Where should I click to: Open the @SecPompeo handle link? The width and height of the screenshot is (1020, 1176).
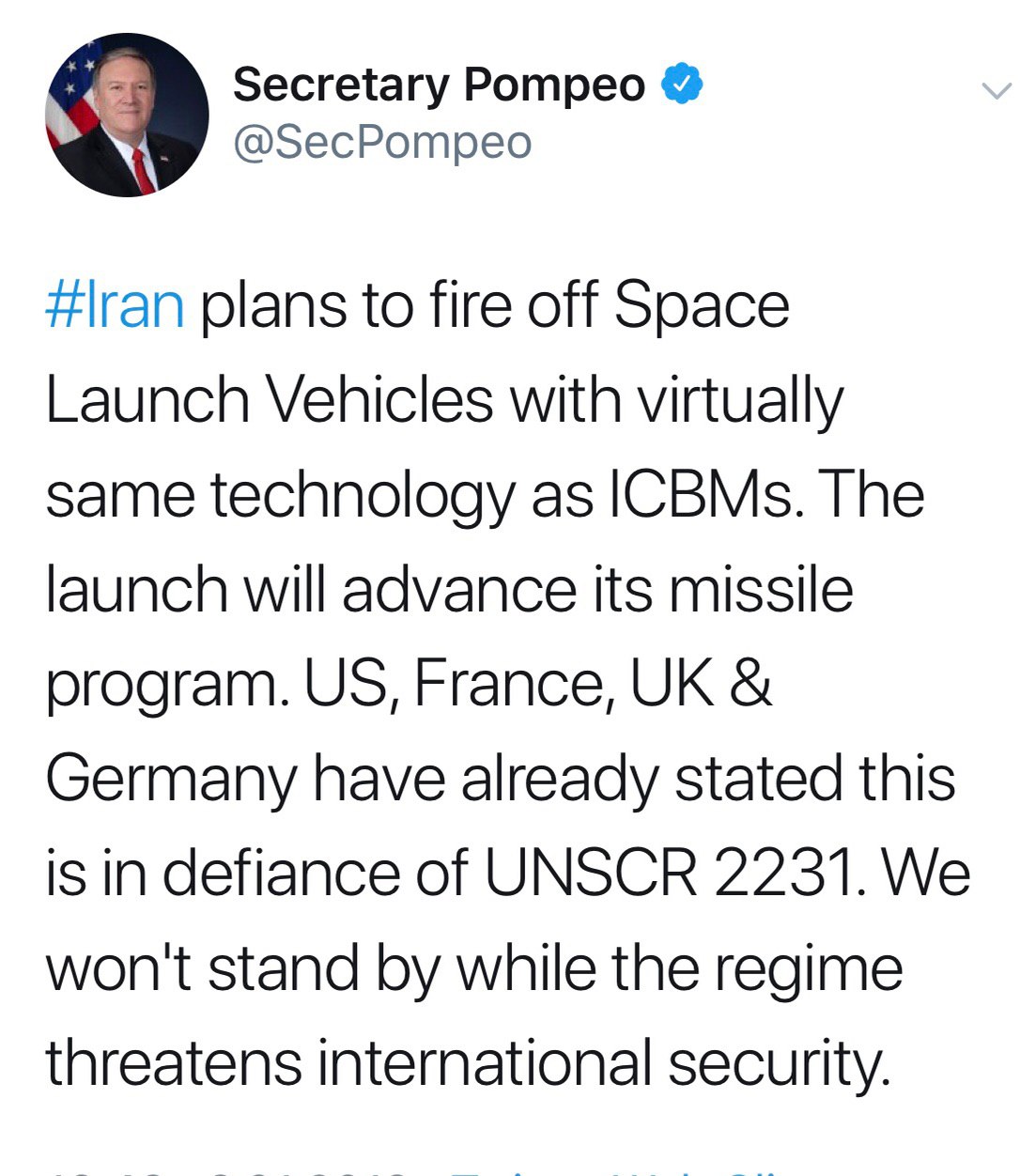[x=382, y=143]
